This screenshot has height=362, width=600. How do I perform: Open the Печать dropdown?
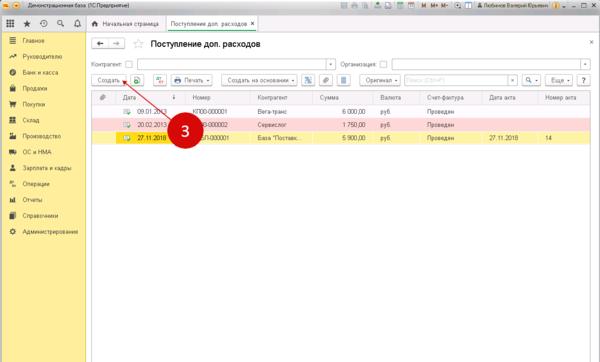coord(192,80)
